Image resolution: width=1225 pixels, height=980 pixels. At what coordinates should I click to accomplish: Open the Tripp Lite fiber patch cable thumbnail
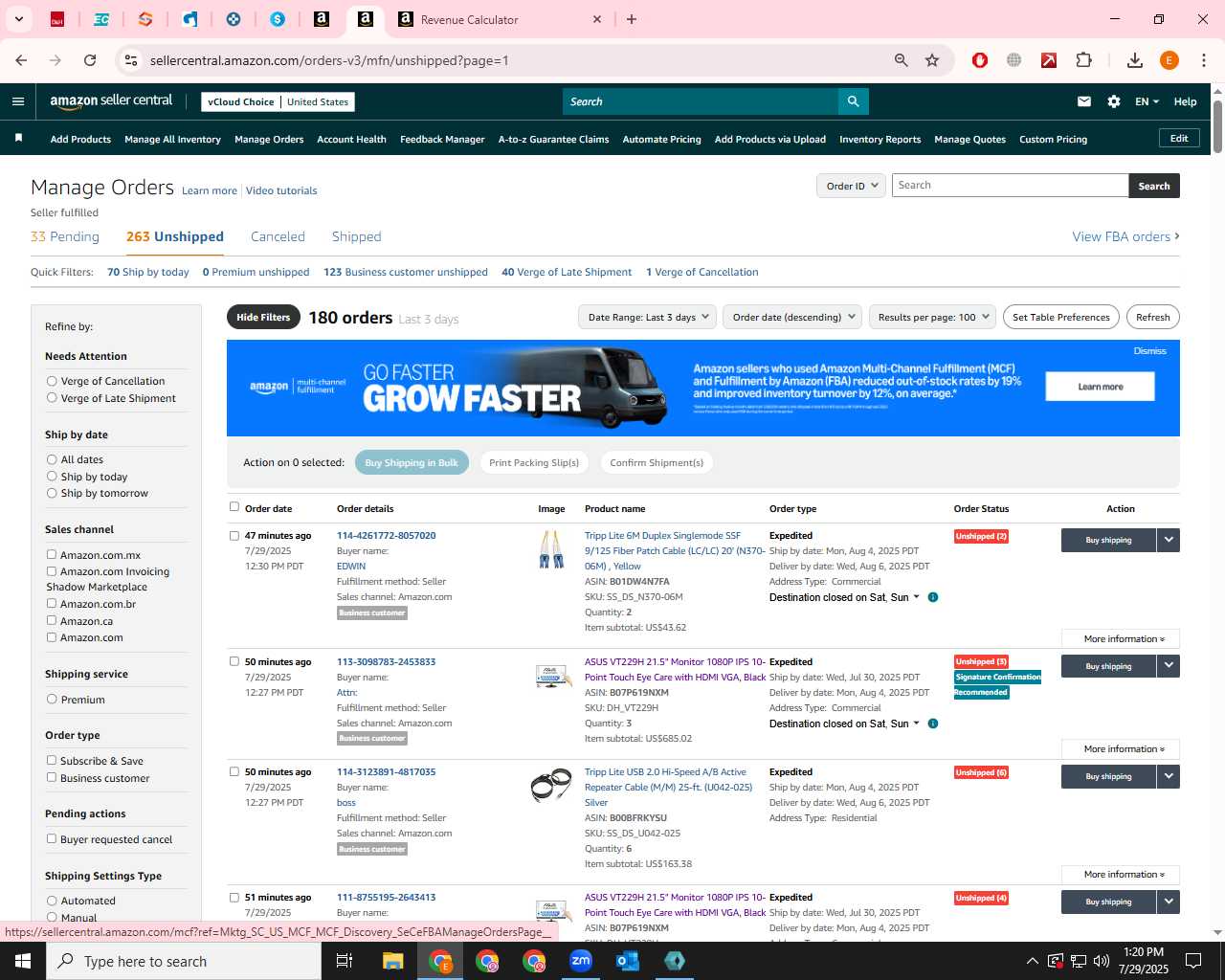tap(551, 549)
